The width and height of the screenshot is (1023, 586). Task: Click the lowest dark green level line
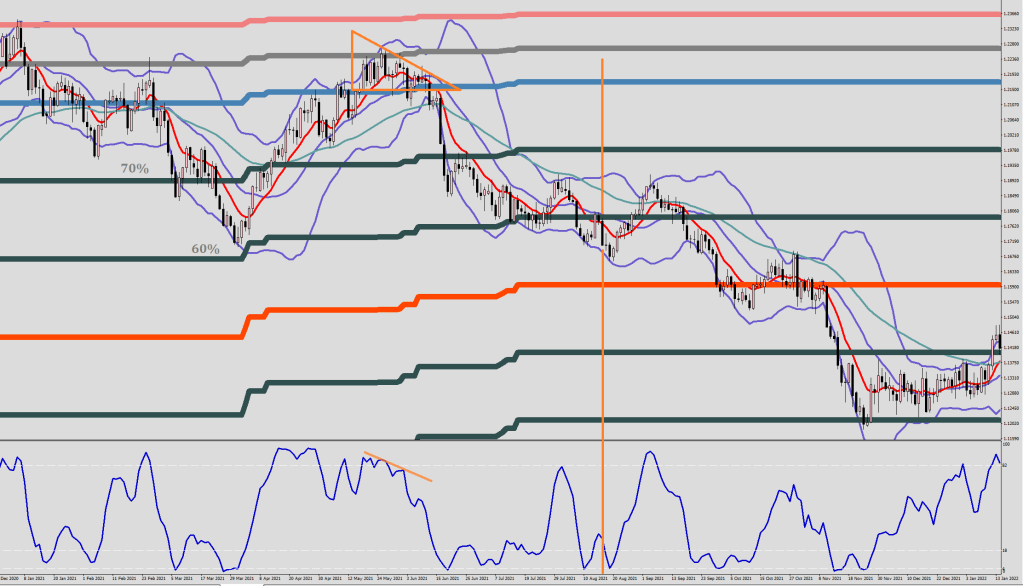tap(700, 420)
